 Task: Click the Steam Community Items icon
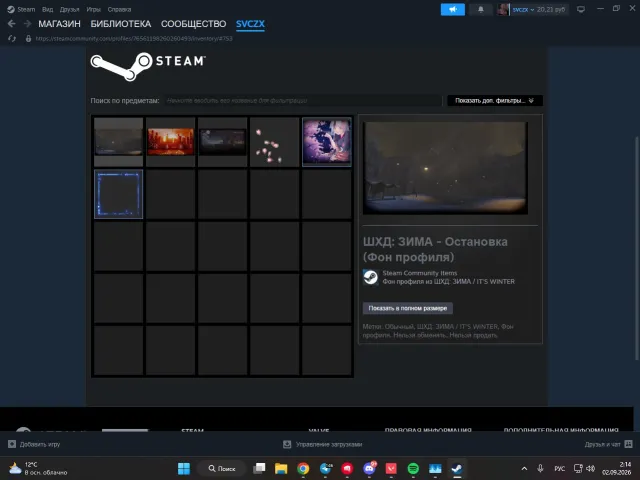click(x=371, y=277)
